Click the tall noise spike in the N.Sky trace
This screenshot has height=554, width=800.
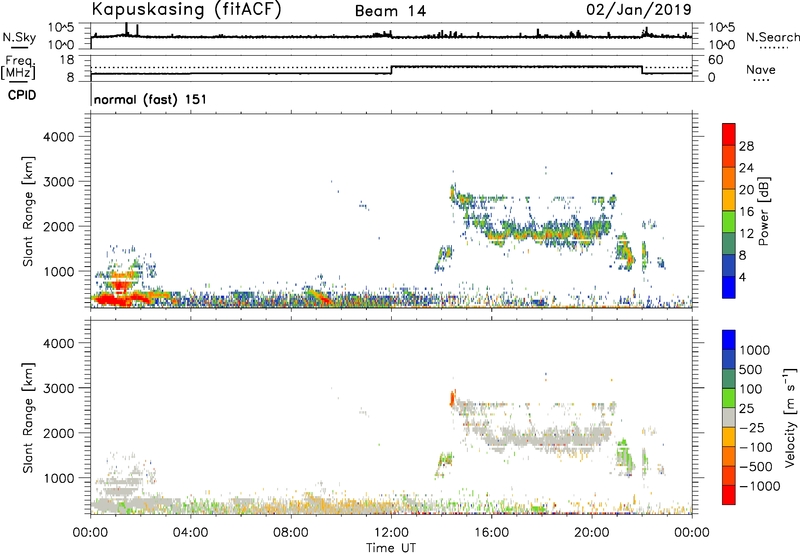[x=126, y=29]
